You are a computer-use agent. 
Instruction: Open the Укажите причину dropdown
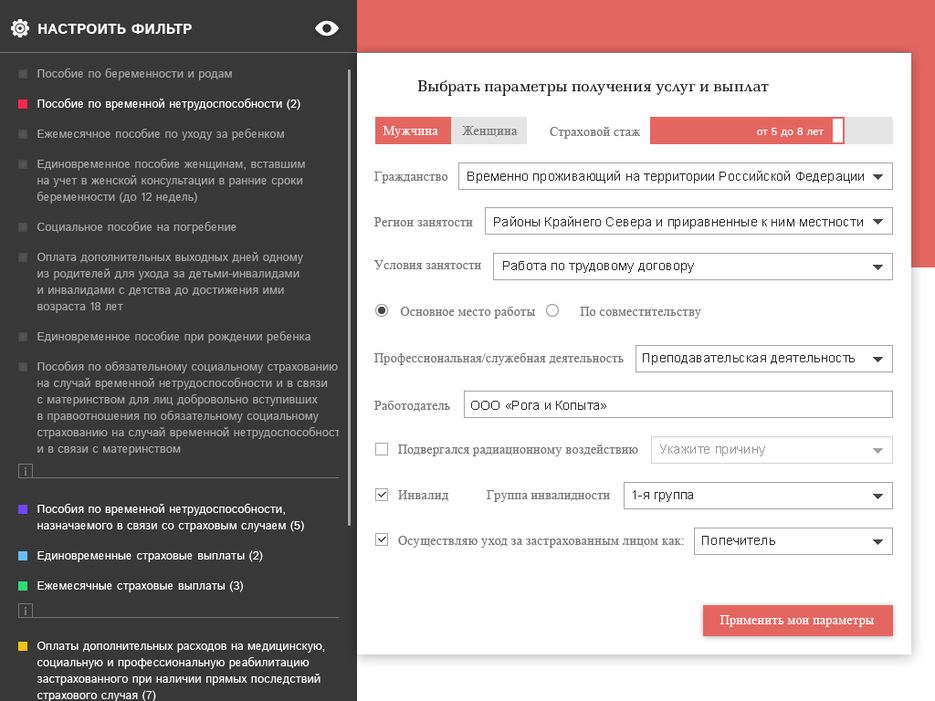[772, 450]
